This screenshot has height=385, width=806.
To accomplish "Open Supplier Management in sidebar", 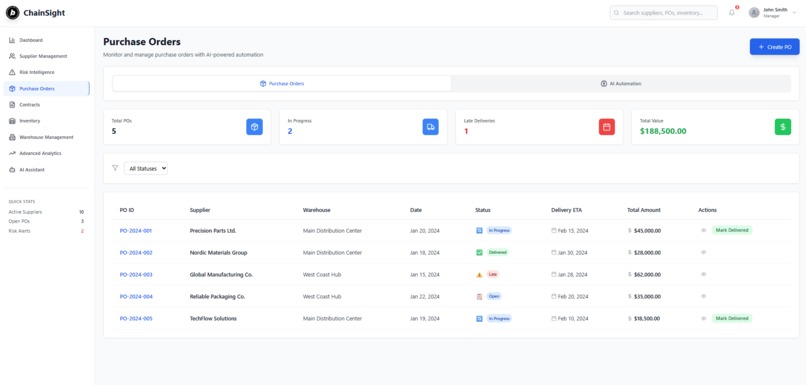I will (46, 56).
